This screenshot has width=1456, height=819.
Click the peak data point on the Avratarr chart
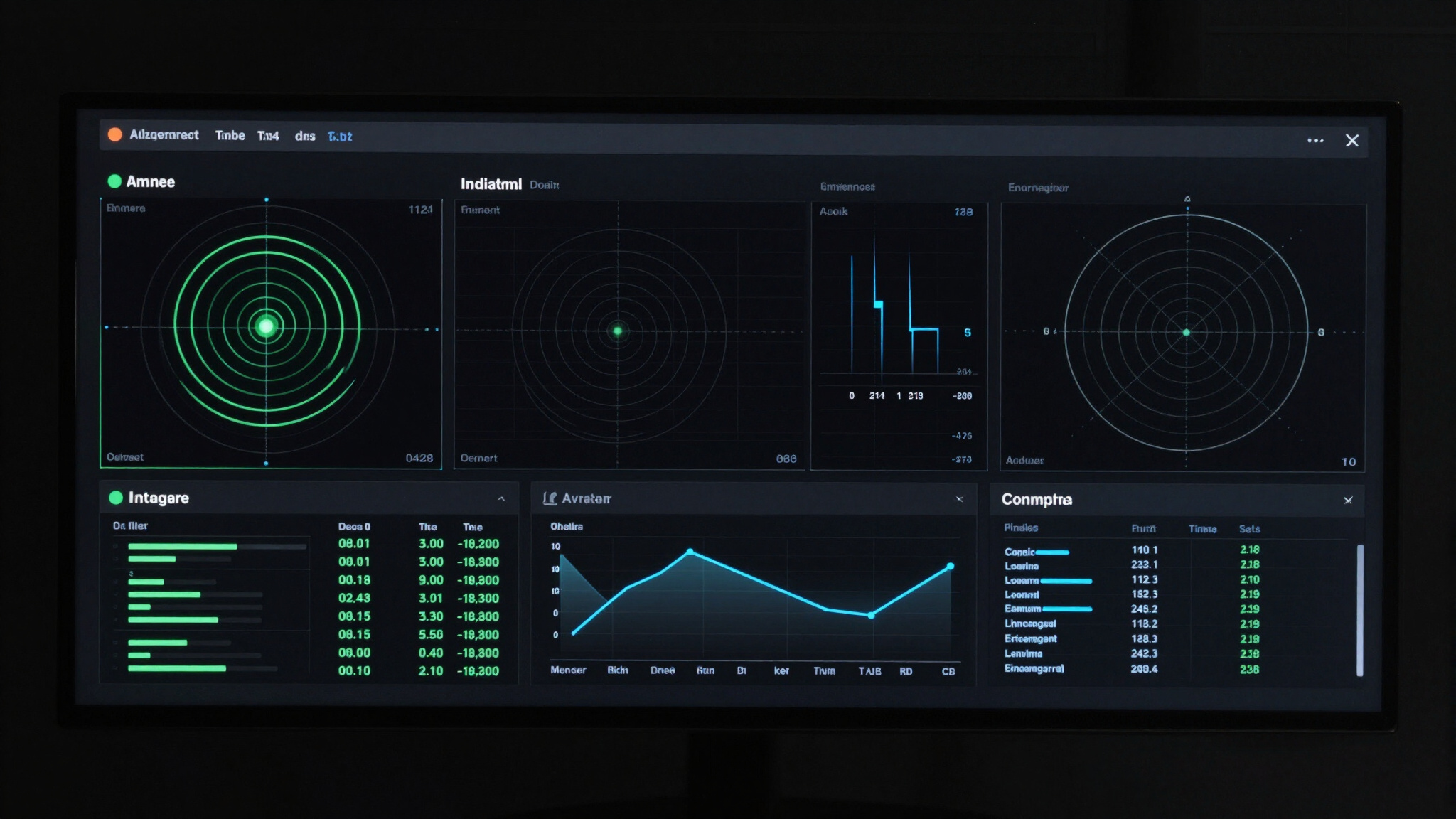pos(690,552)
